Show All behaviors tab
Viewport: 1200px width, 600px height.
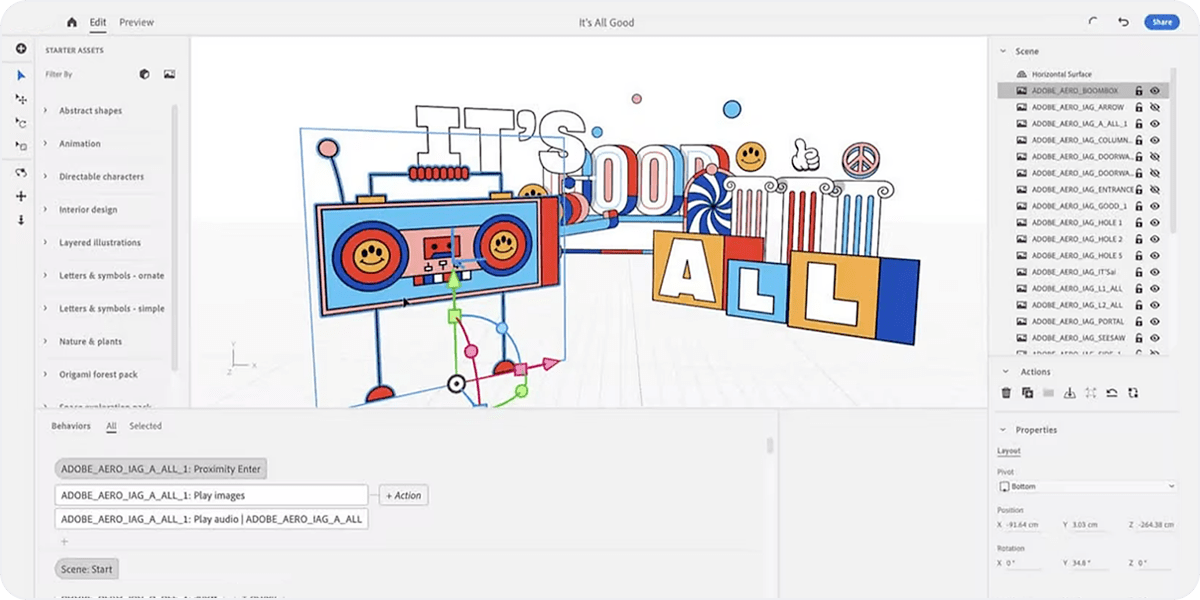click(111, 426)
